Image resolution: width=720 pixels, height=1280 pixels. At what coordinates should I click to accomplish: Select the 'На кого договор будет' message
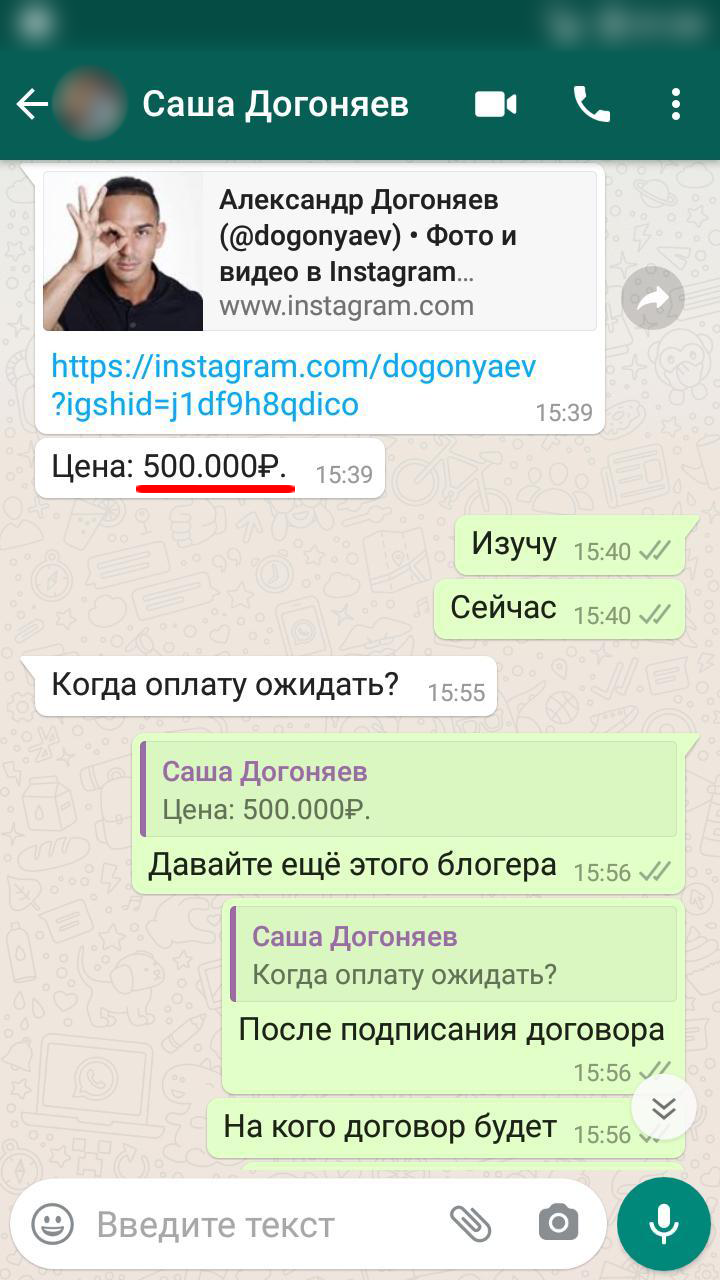[x=445, y=1128]
